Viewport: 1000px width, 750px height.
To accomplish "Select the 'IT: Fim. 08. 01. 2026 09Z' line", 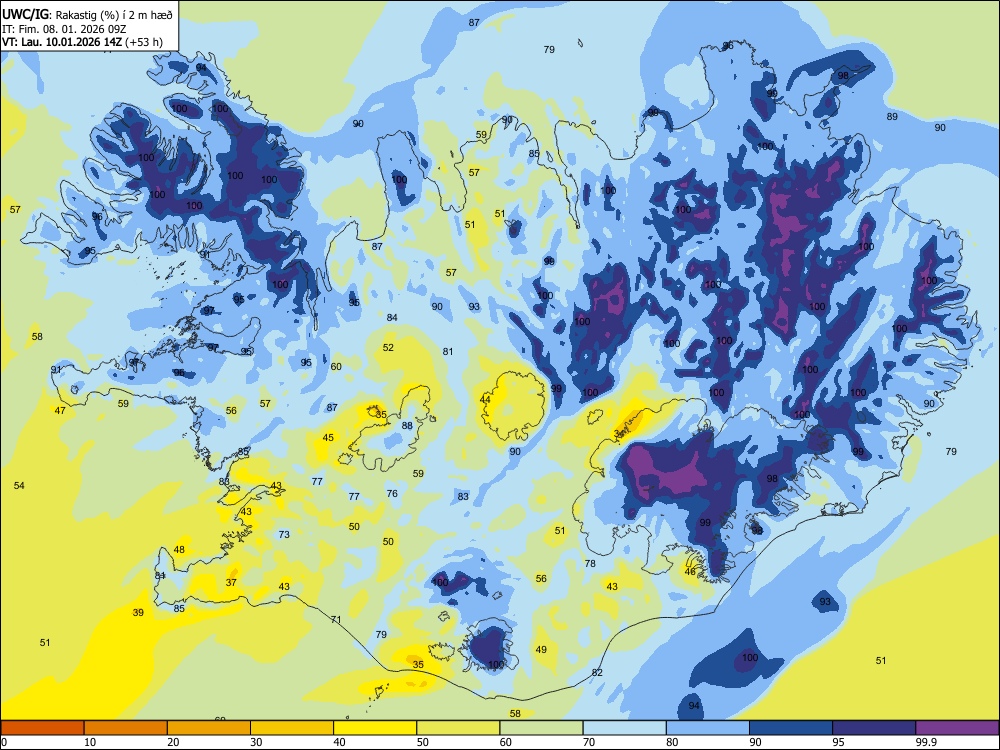I will click(64, 29).
